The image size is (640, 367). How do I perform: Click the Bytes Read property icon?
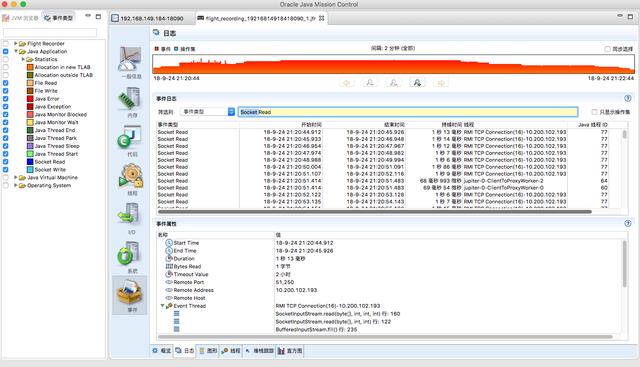[169, 266]
